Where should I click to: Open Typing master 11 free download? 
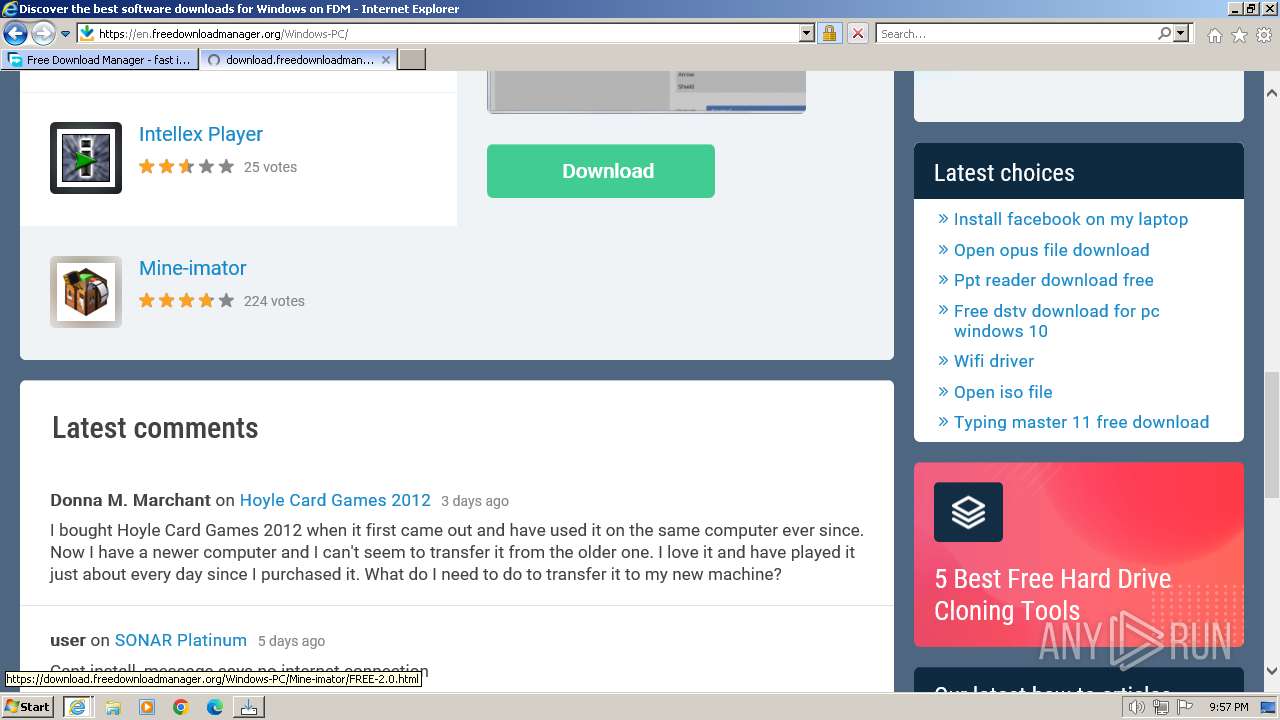click(1081, 422)
